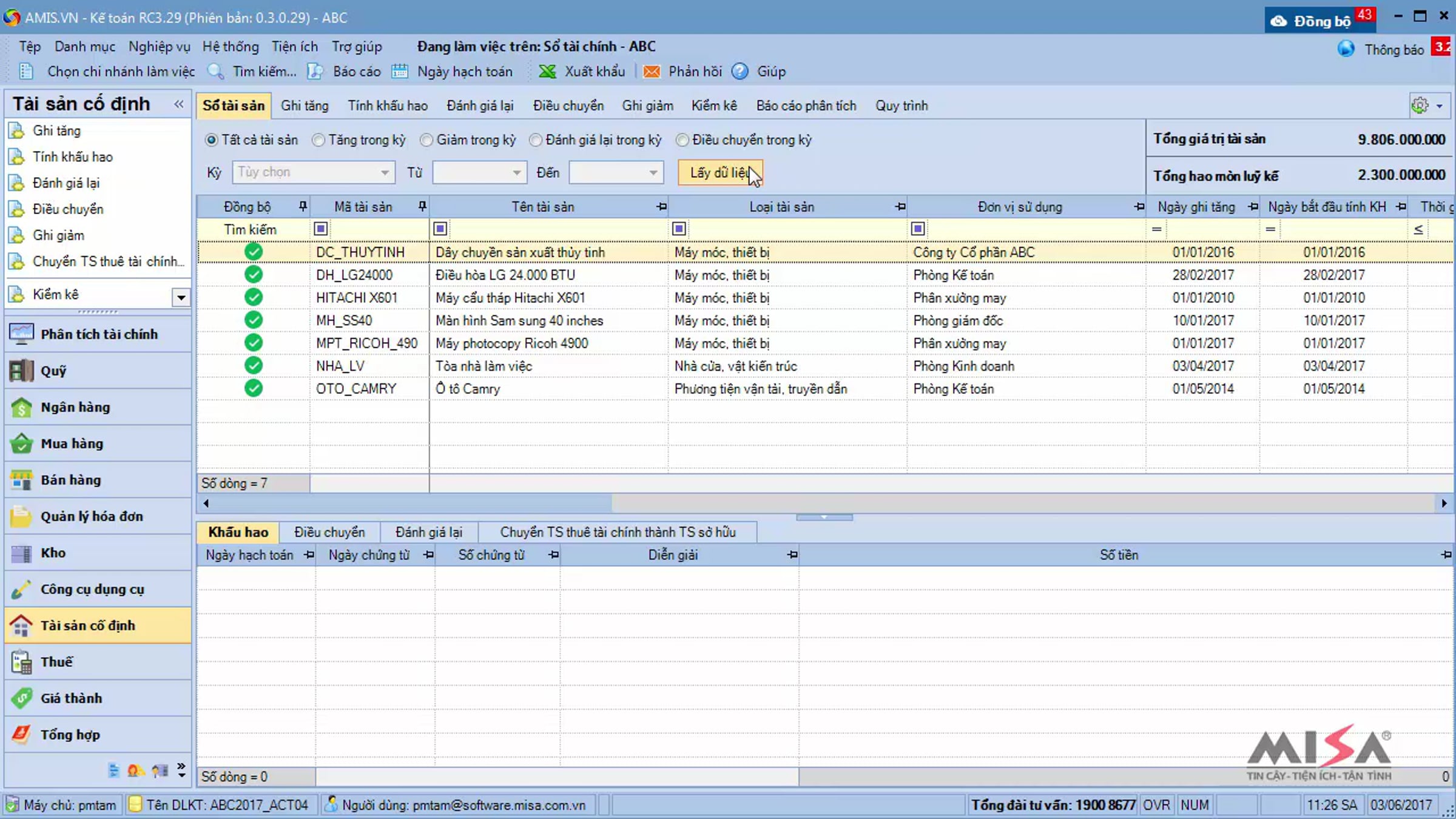Click the Bán hàng store icon
Viewport: 1456px width, 819px height.
click(21, 480)
